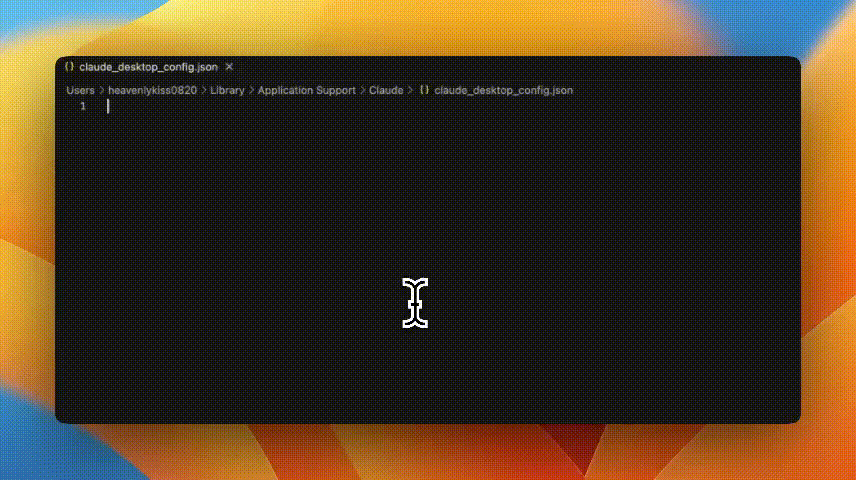Image resolution: width=856 pixels, height=480 pixels.
Task: Click the chevron after Library in breadcrumb
Action: [x=251, y=90]
